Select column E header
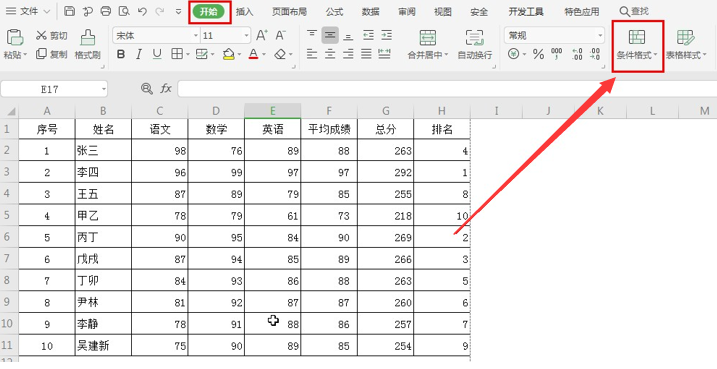Screen dimensions: 717x369 [273, 111]
